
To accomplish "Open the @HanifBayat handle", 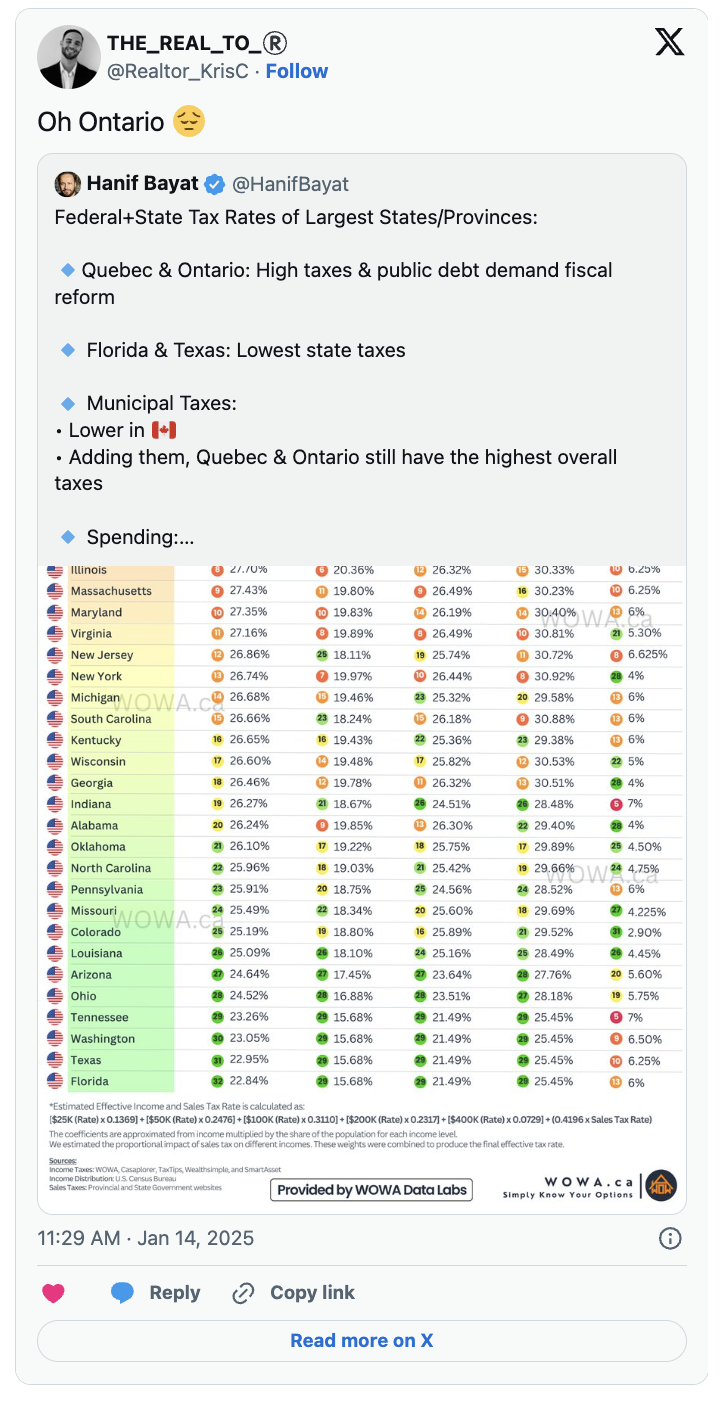I will click(x=291, y=184).
